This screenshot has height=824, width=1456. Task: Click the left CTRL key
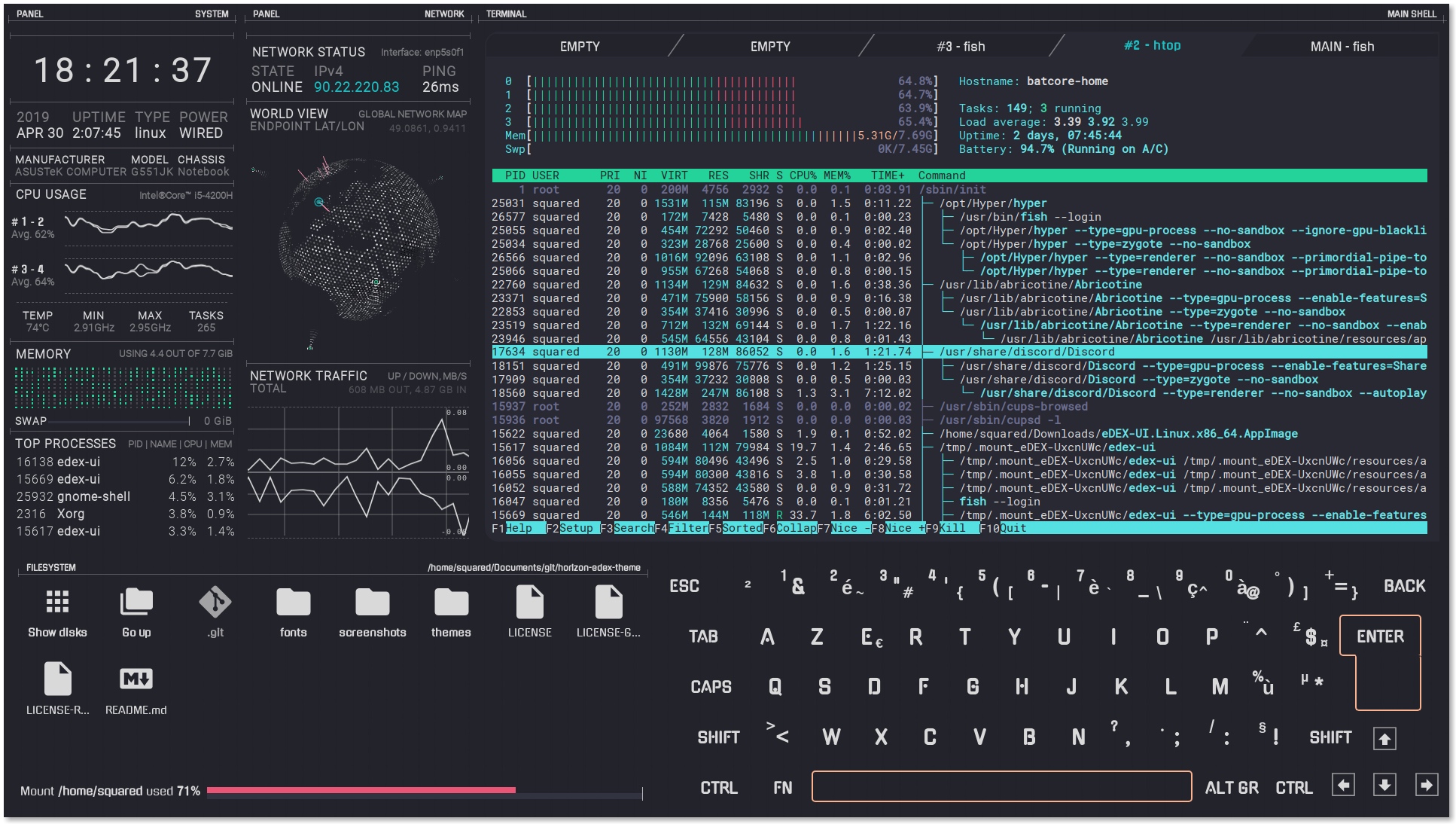[x=719, y=788]
